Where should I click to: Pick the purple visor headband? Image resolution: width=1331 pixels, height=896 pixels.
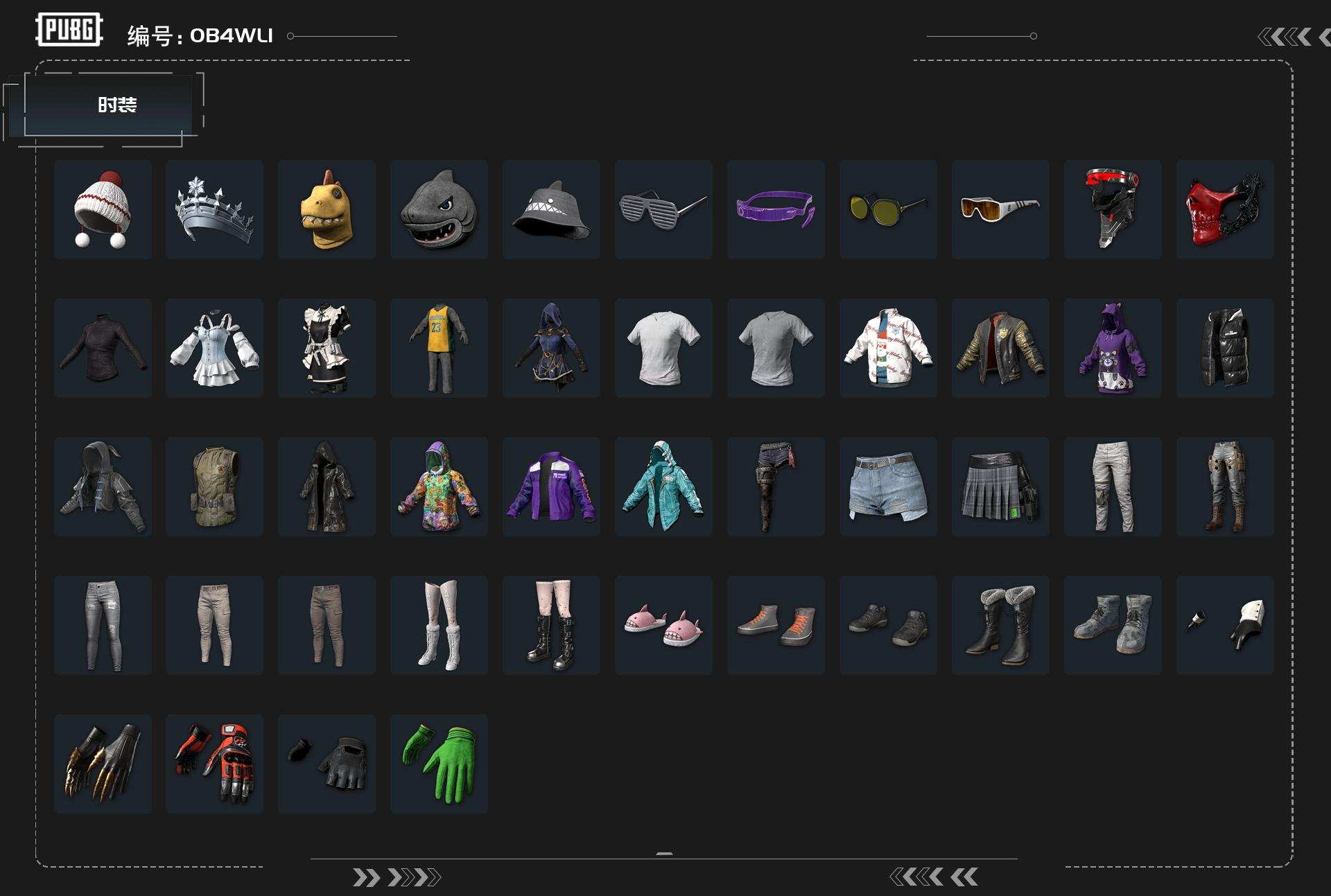tap(776, 209)
